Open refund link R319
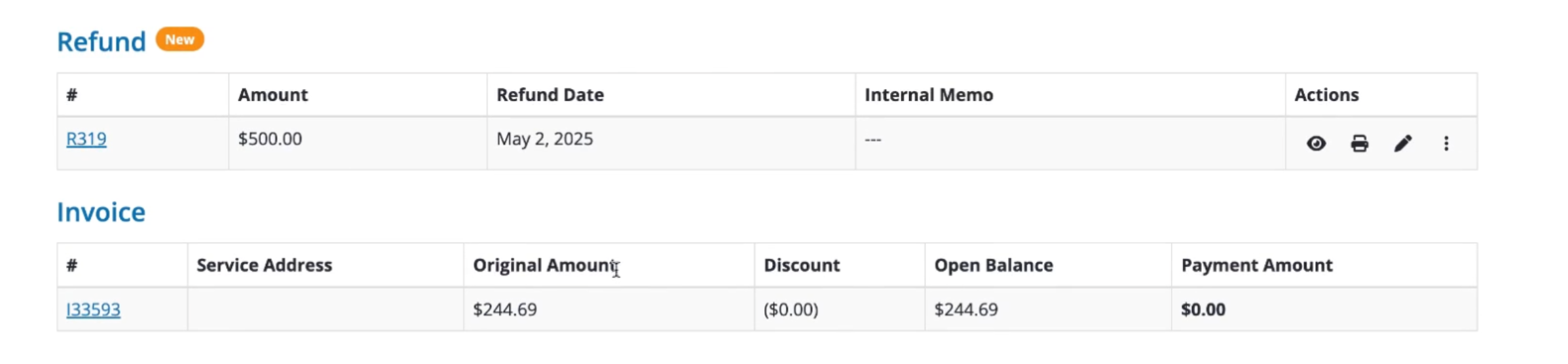Screen dimensions: 1568x364 [x=86, y=139]
